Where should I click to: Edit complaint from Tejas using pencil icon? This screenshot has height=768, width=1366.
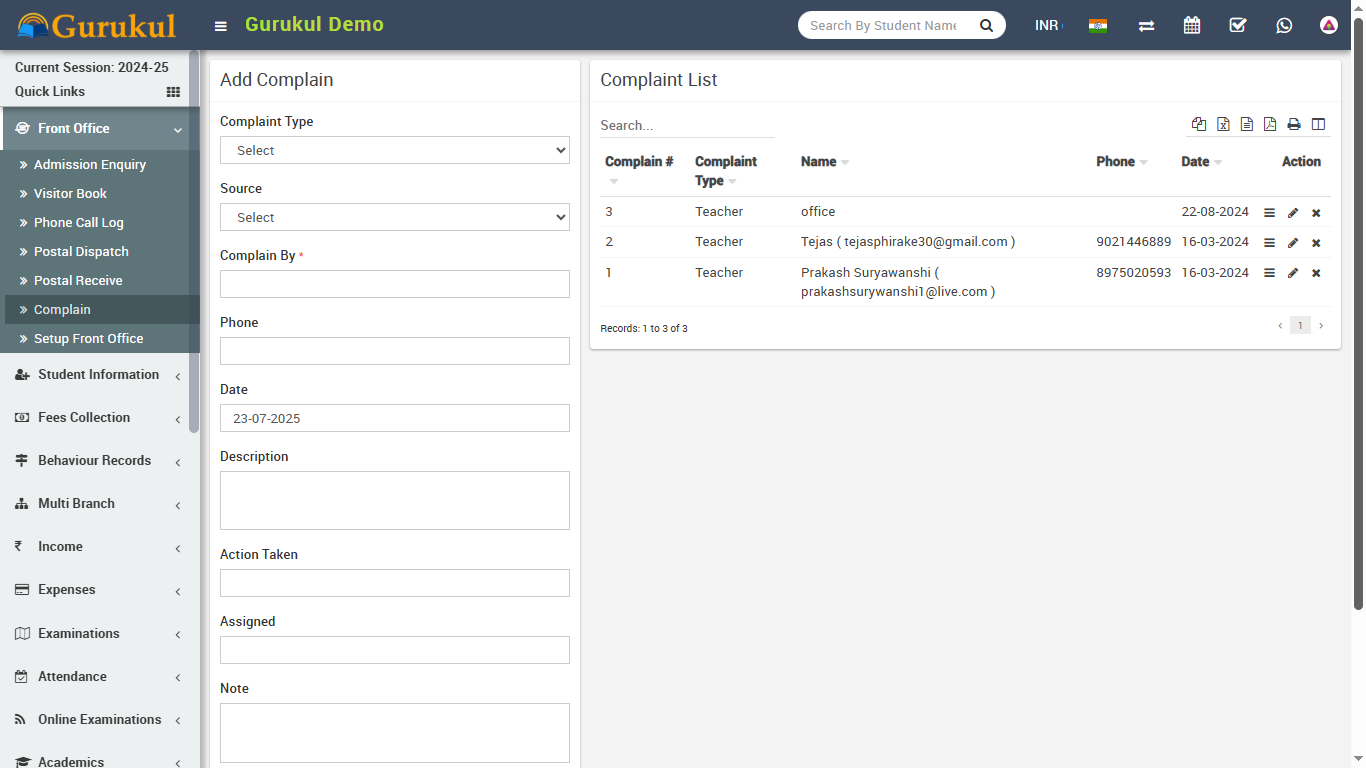pyautogui.click(x=1293, y=243)
